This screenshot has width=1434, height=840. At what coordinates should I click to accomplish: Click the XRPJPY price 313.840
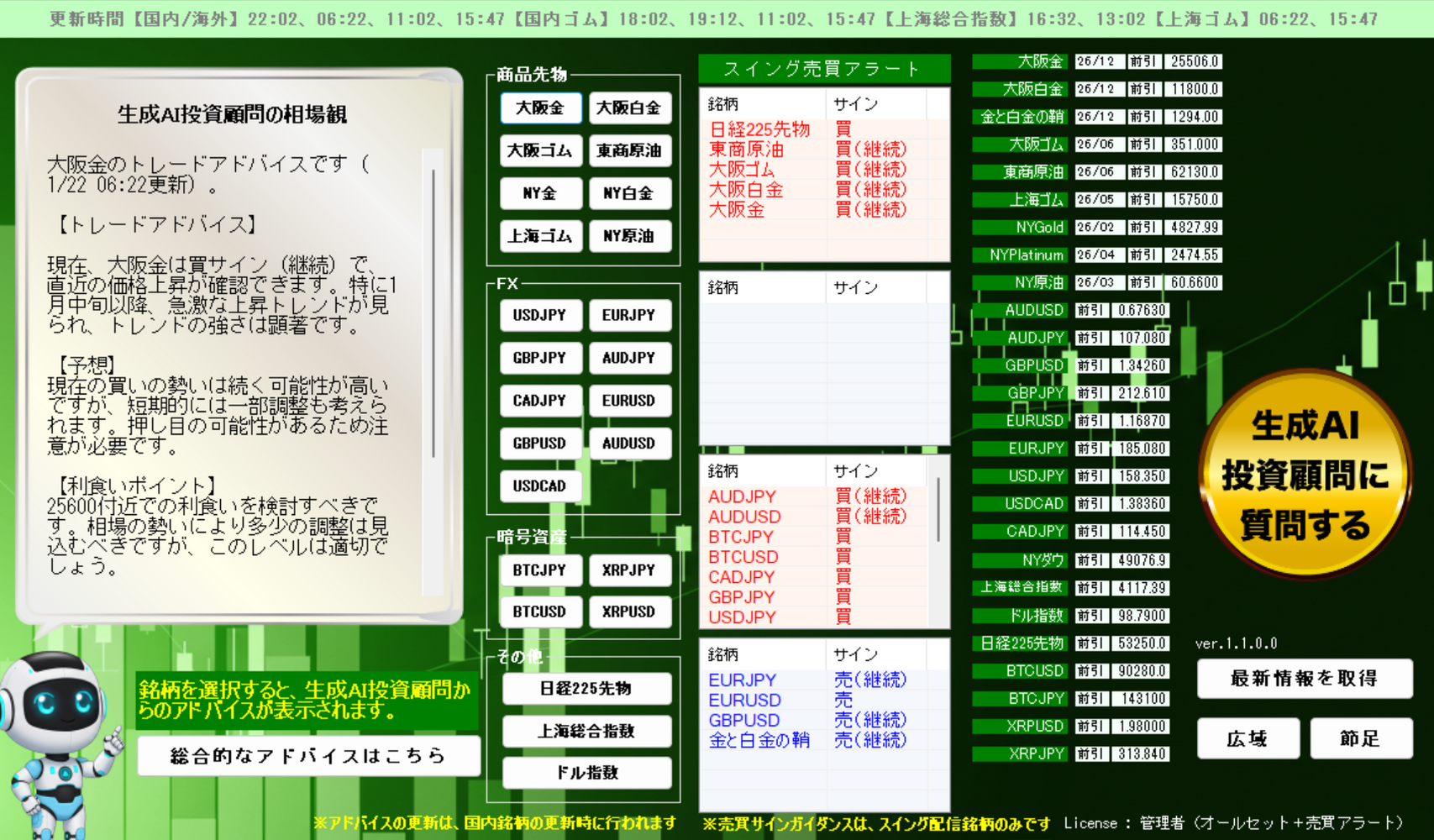click(x=1142, y=754)
